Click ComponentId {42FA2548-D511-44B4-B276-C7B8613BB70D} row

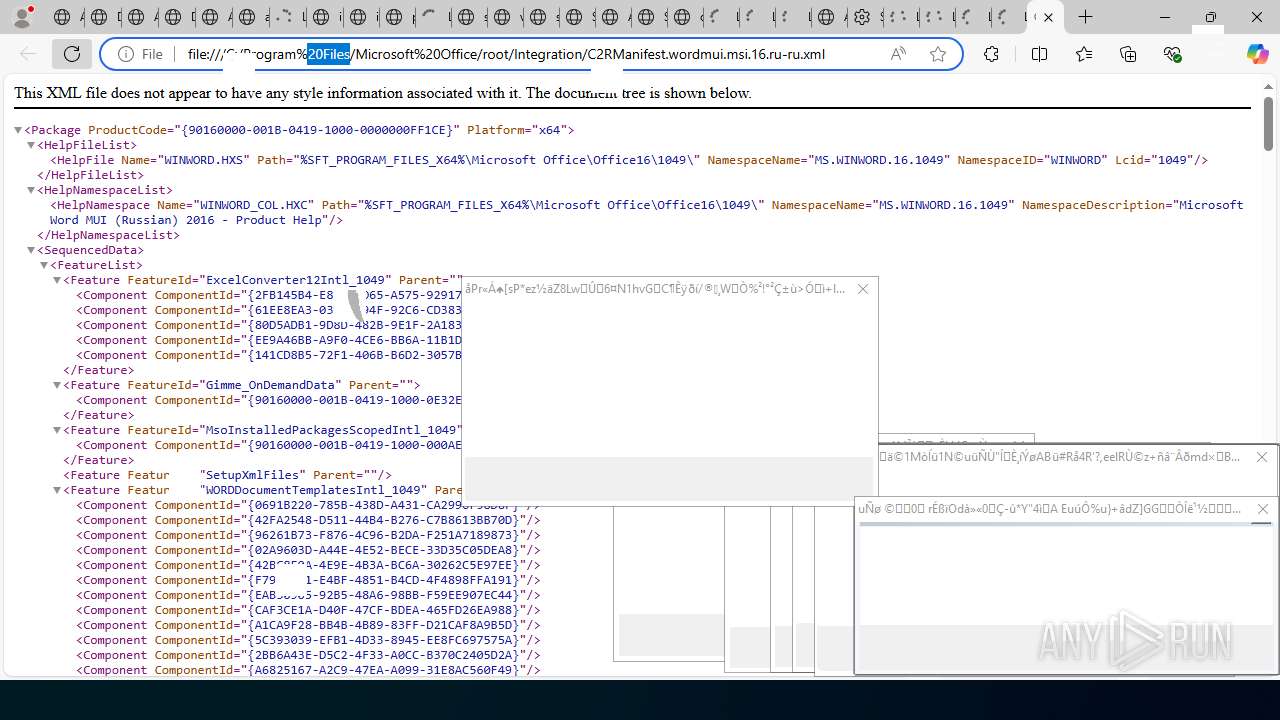pos(308,520)
